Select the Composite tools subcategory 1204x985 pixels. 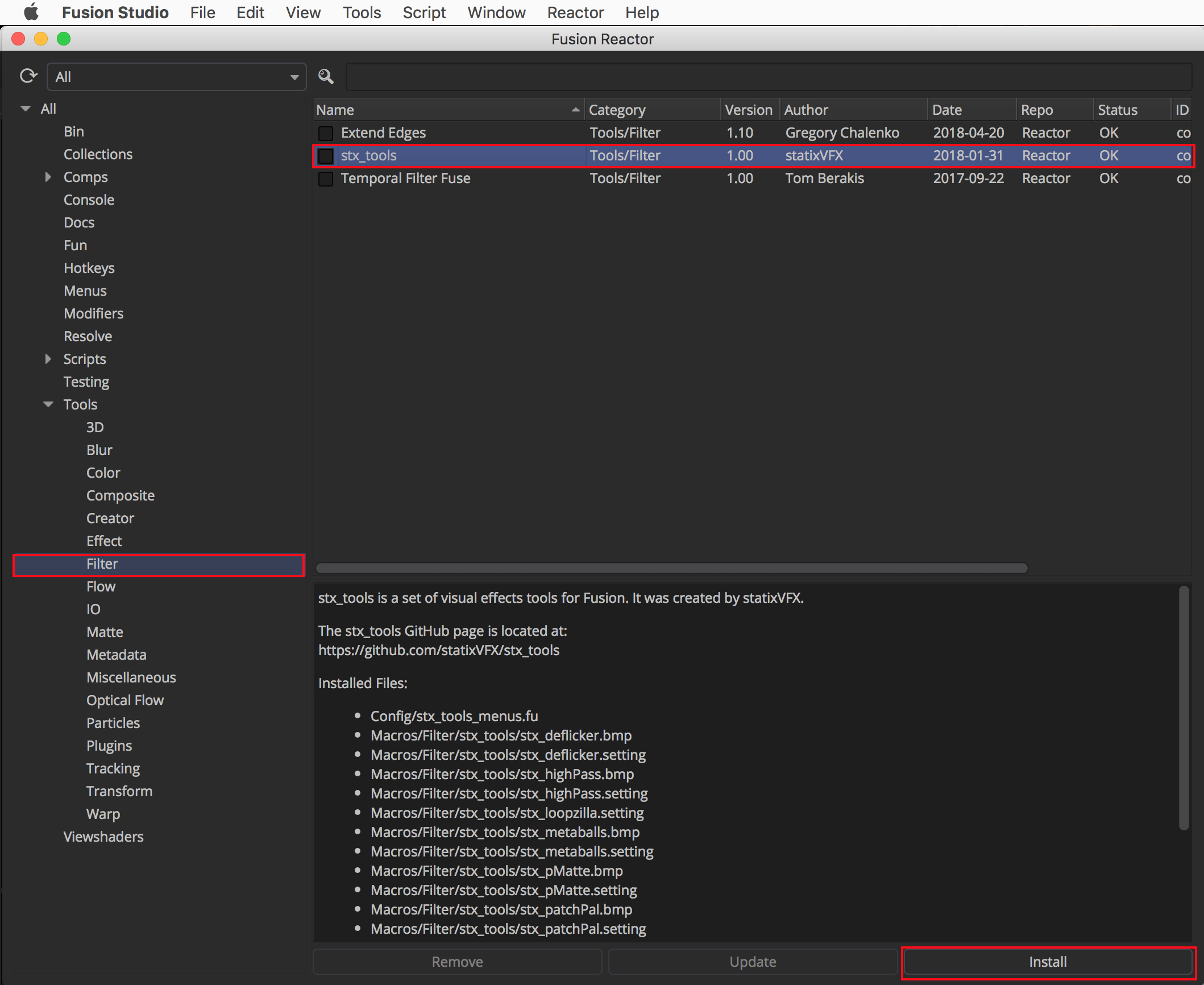click(x=120, y=495)
